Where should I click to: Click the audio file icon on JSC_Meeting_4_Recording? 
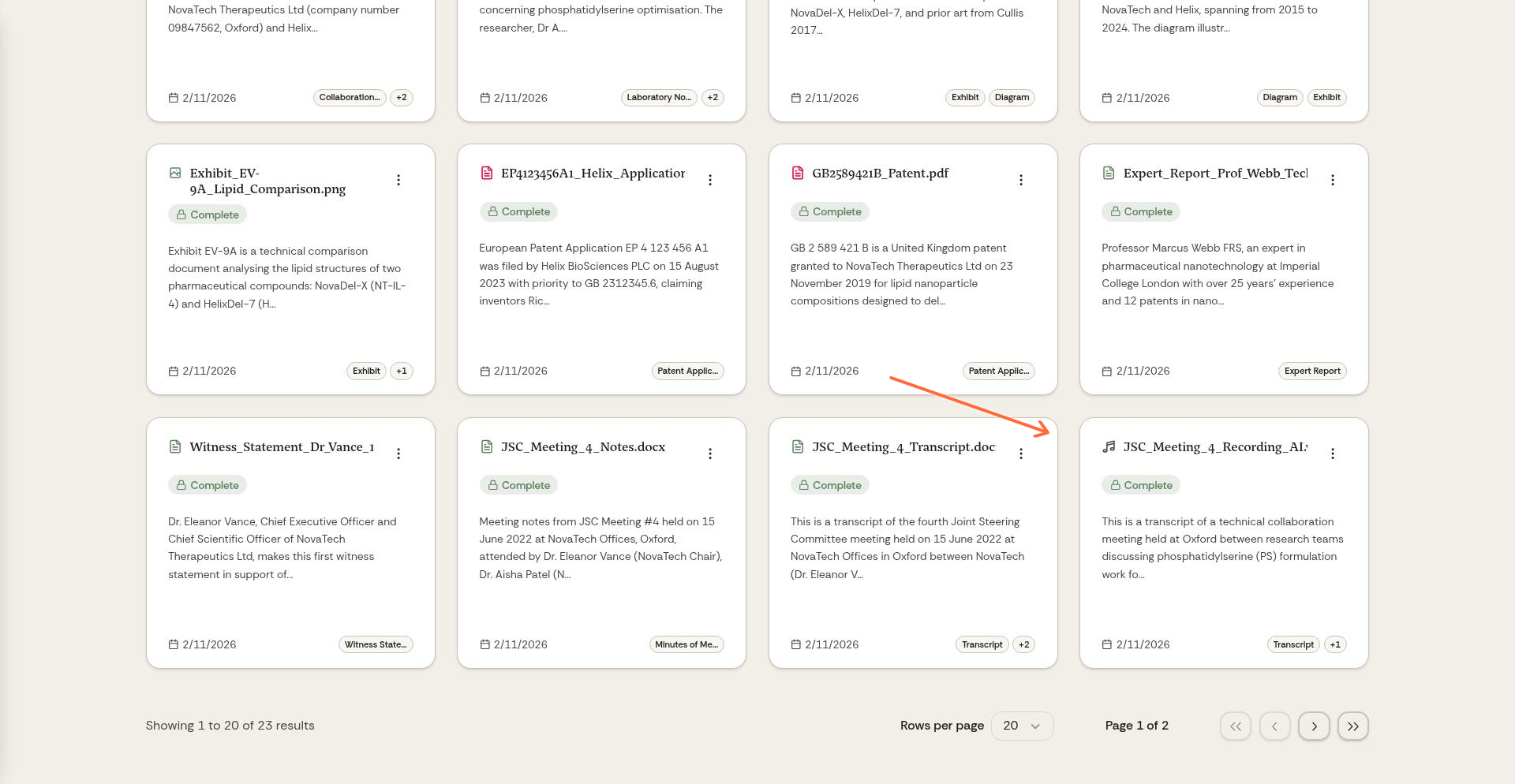pos(1109,446)
